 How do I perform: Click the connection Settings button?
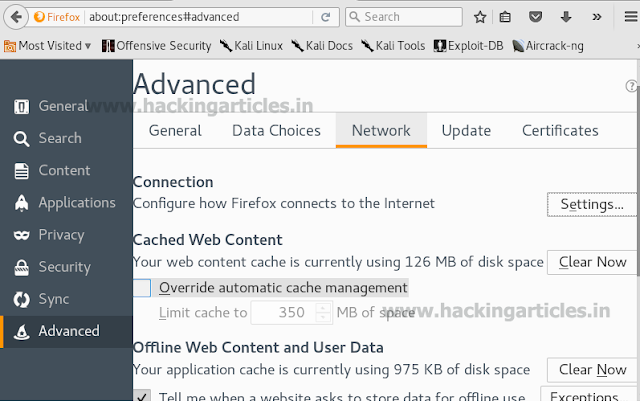pyautogui.click(x=592, y=204)
